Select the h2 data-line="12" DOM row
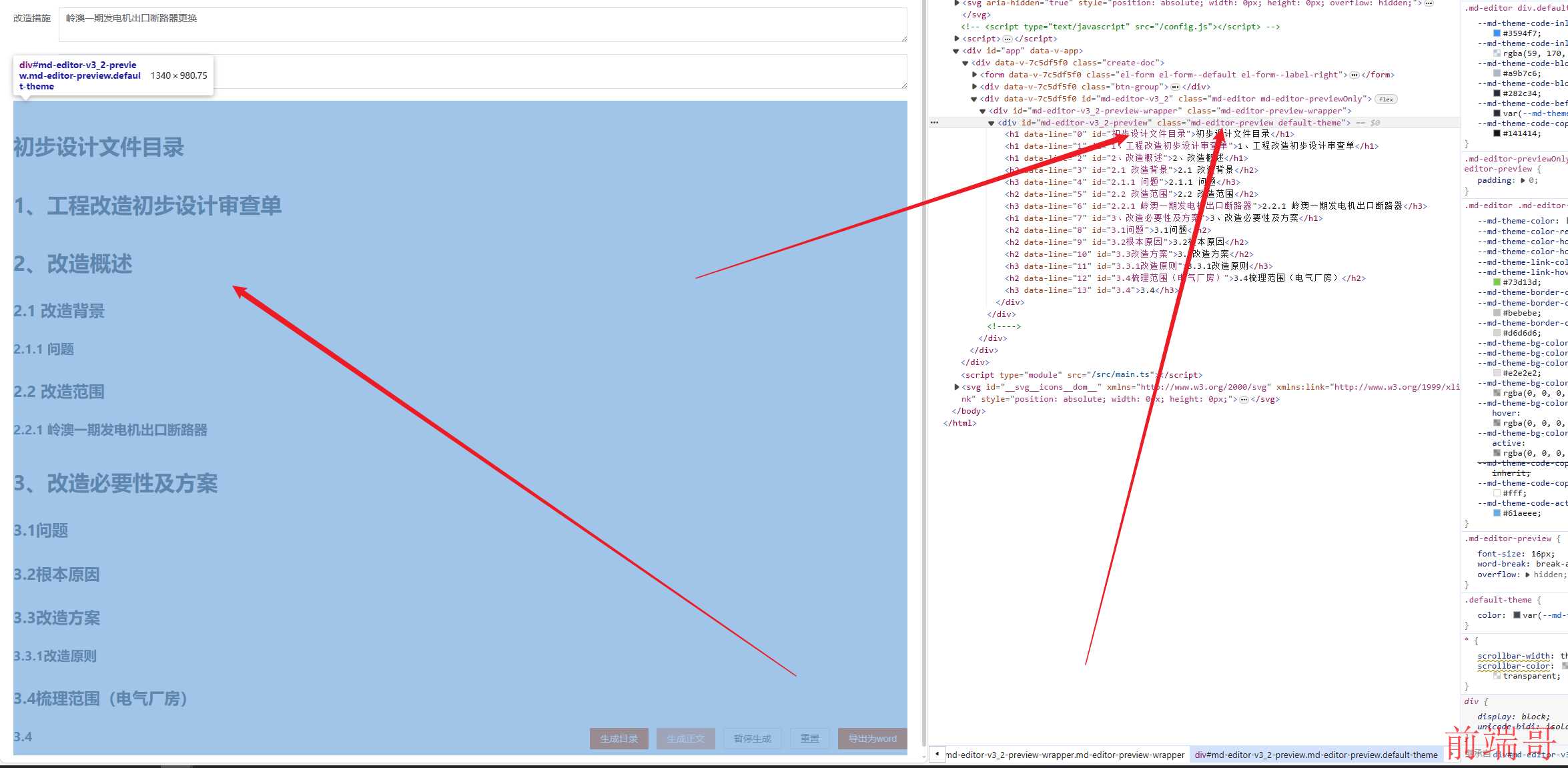Viewport: 1568px width, 768px height. 1185,278
